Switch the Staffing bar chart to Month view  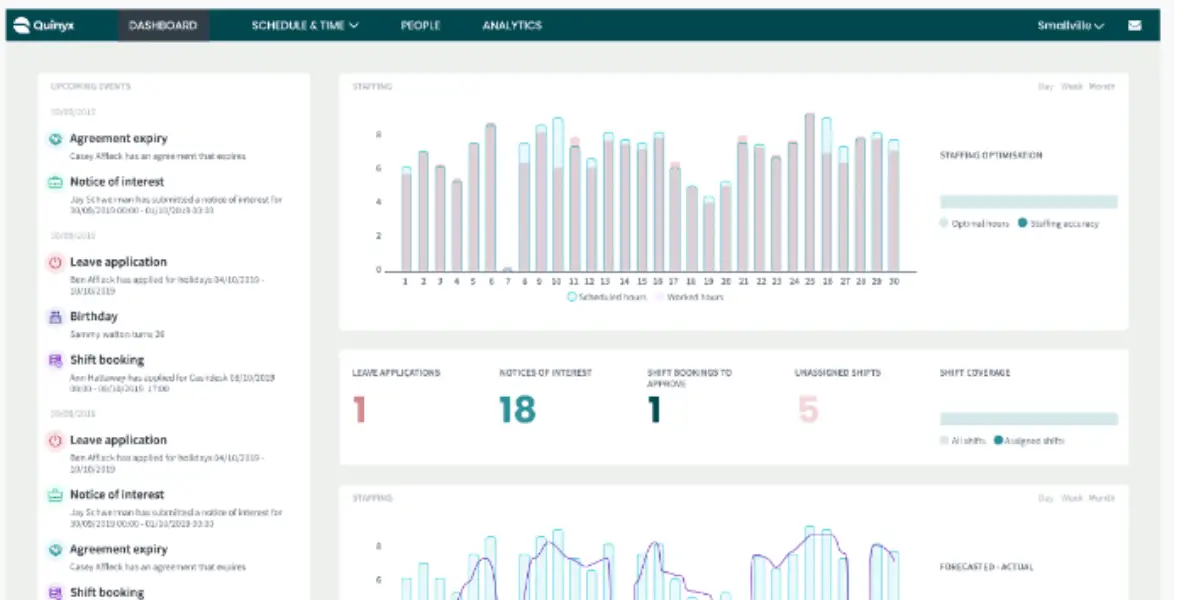tap(1102, 87)
